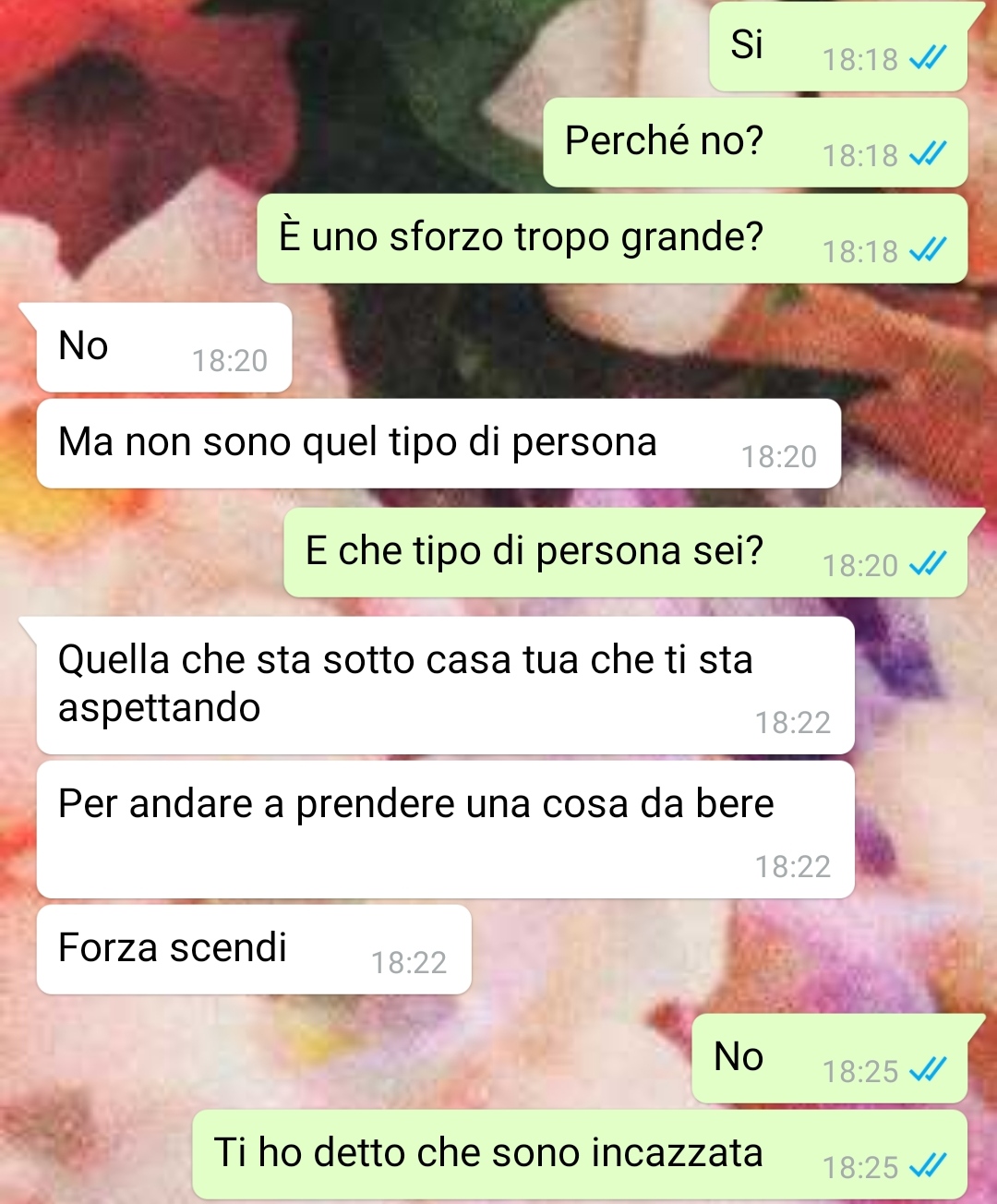Click the read-receipt ticks on the sent "No" message
Viewport: 997px width, 1204px height.
point(928,1072)
